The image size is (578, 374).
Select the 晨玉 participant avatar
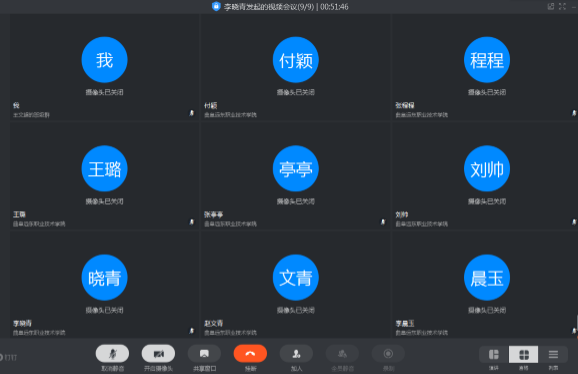click(487, 277)
